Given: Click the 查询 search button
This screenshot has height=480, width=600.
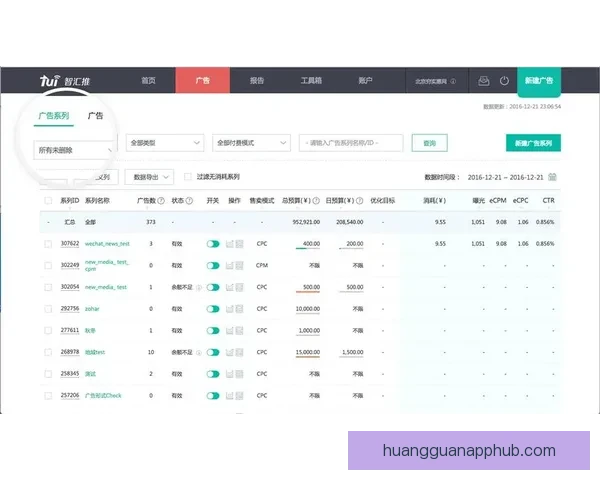Looking at the screenshot, I should point(430,143).
